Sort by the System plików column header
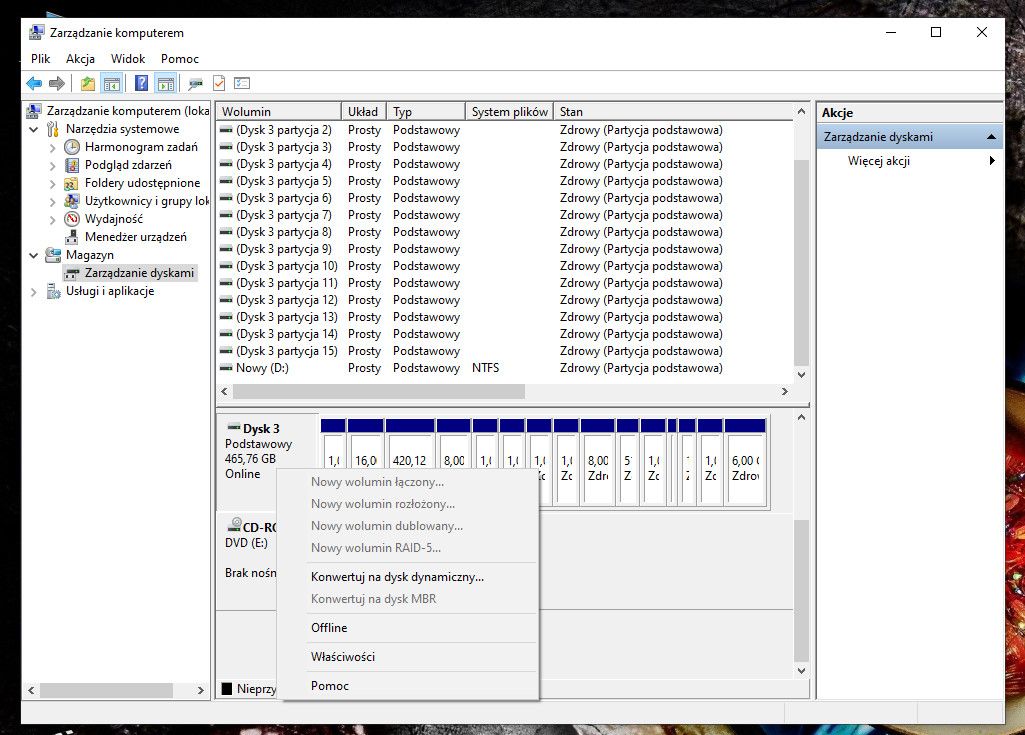Screen dimensions: 1025x735 [x=510, y=111]
